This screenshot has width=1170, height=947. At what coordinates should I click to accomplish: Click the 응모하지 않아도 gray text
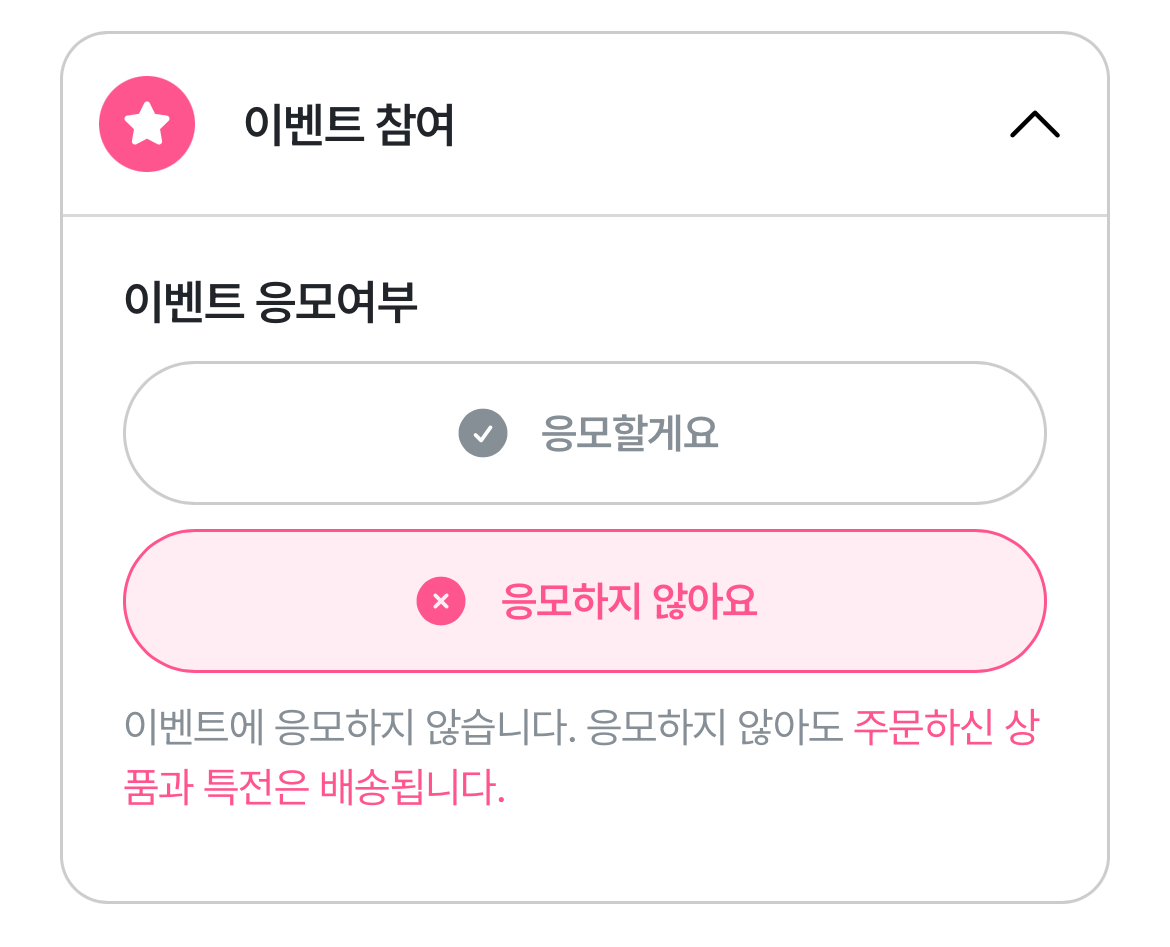(716, 728)
